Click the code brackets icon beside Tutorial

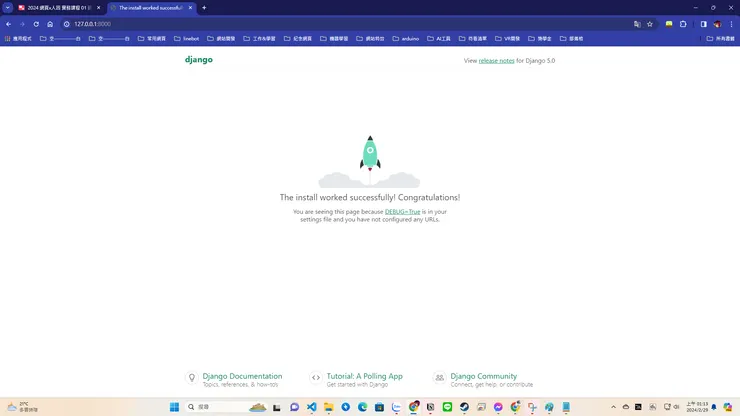[316, 377]
